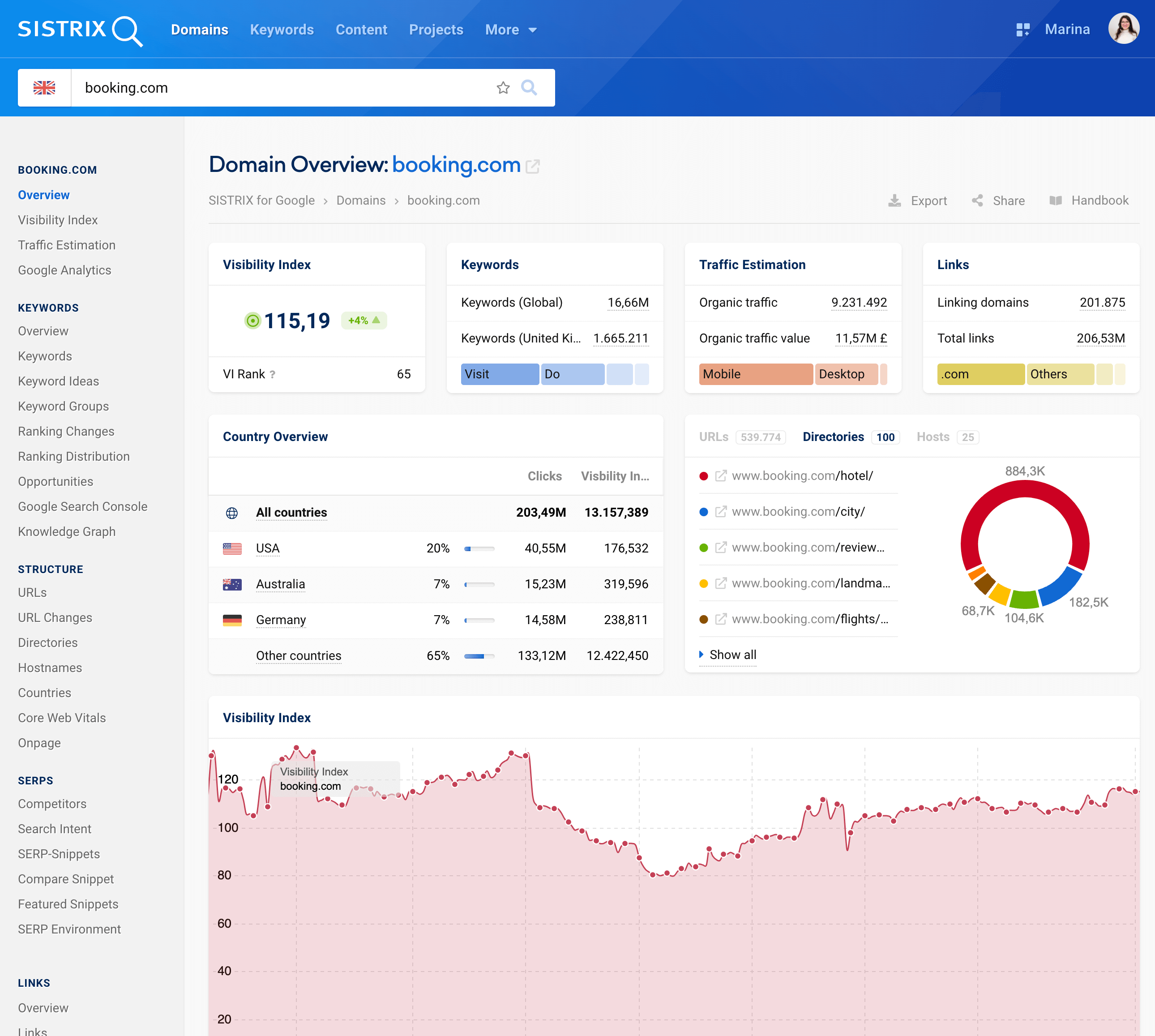Click the Visibility Index chart legend booking.com
Viewport: 1155px width, 1036px height.
tap(310, 787)
